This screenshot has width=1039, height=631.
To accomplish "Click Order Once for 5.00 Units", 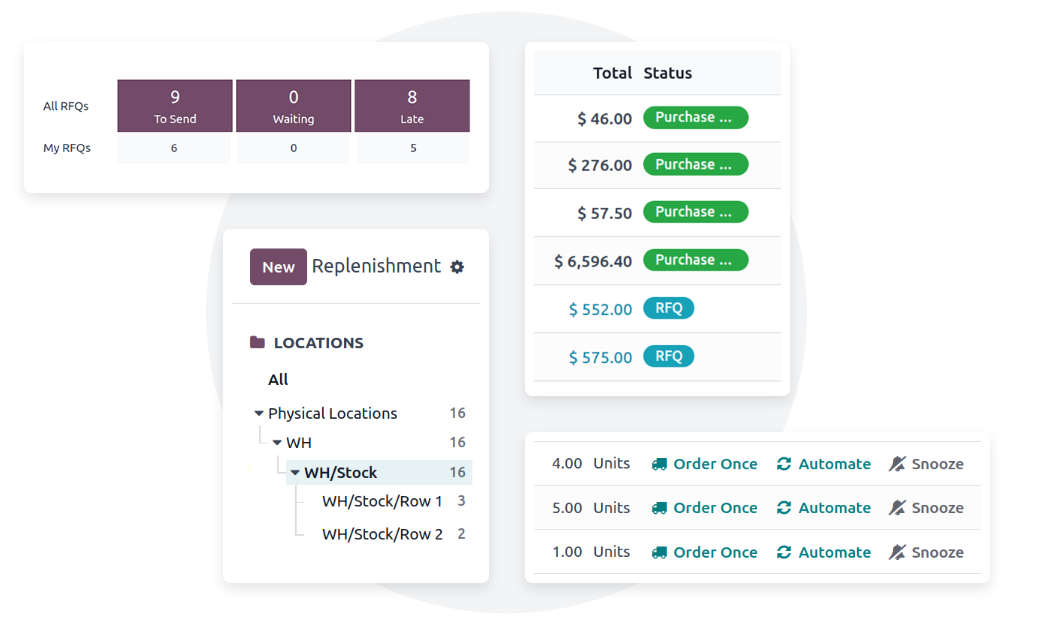I will [x=715, y=508].
